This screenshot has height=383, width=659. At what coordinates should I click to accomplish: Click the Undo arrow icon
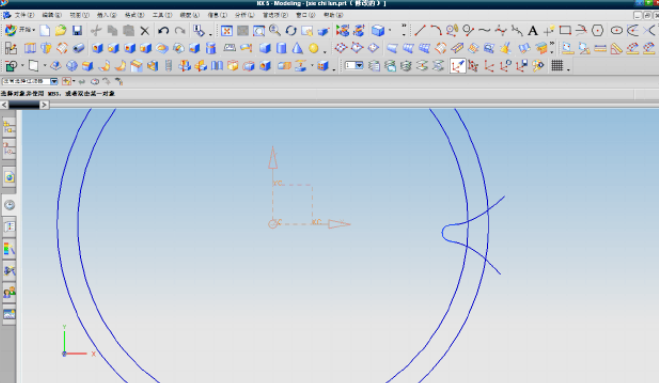click(163, 31)
